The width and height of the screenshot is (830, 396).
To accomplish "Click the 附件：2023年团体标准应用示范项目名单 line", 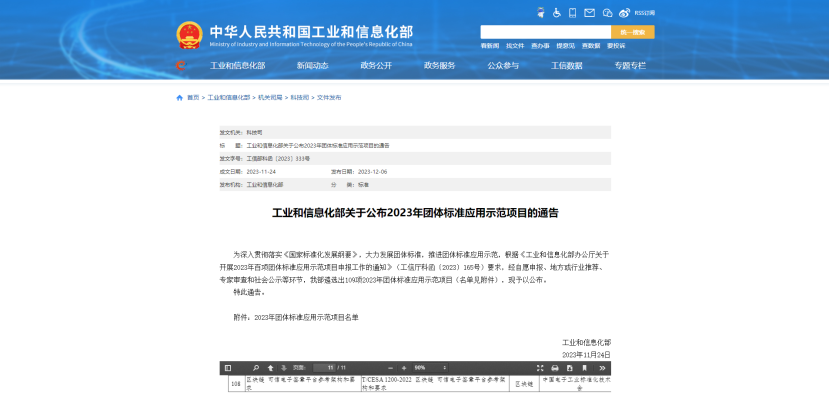I will click(x=296, y=318).
